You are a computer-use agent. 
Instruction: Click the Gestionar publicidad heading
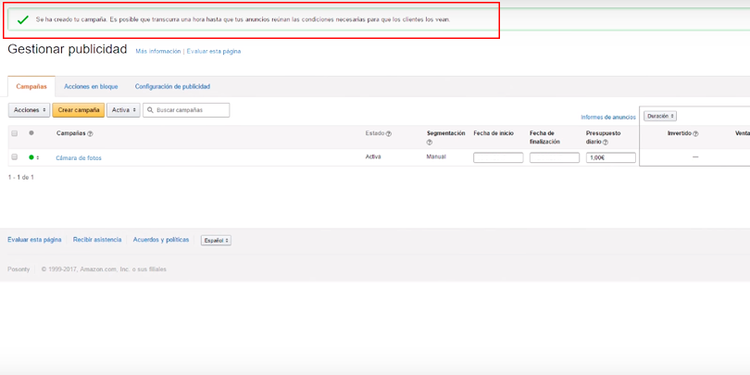point(67,49)
